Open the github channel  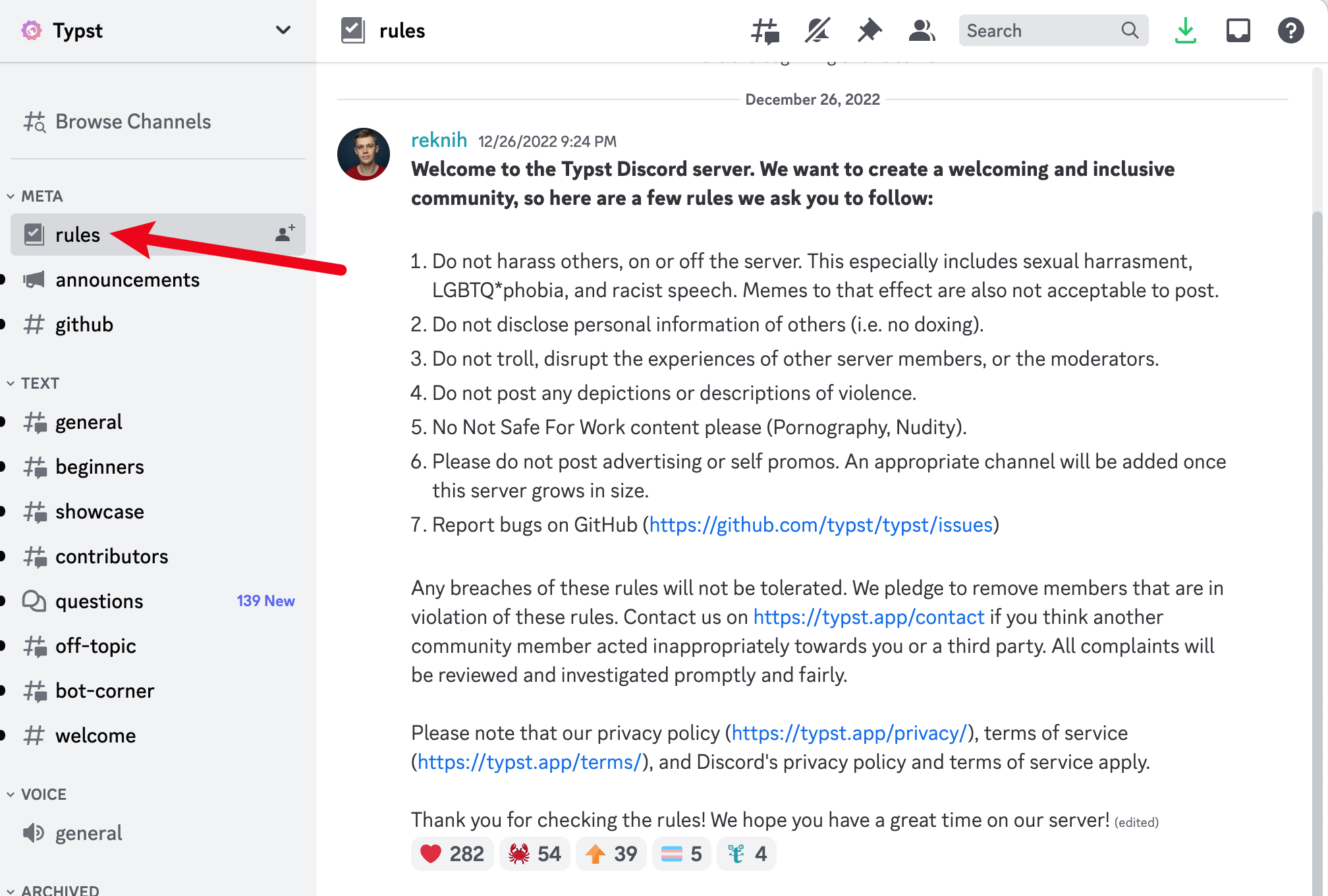158,324
